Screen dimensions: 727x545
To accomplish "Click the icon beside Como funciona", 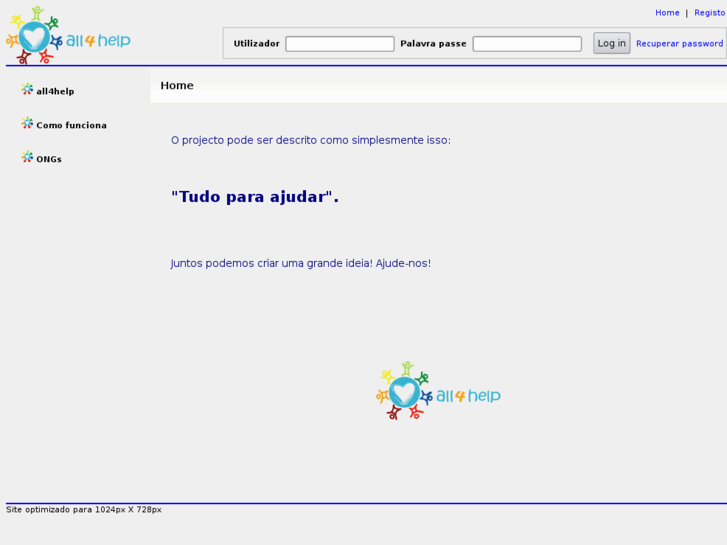I will pyautogui.click(x=27, y=123).
